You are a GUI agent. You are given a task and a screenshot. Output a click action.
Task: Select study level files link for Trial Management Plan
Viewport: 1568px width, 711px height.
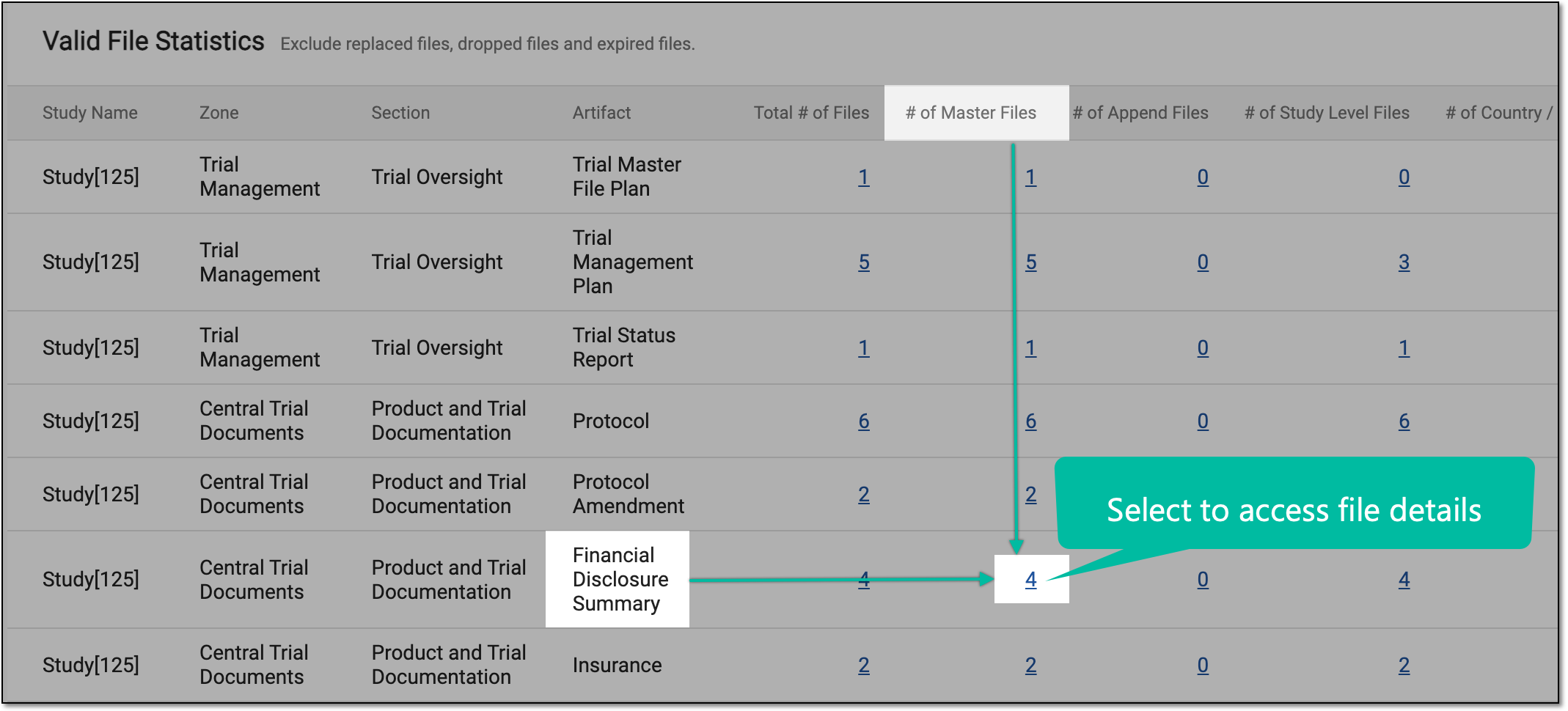coord(1404,262)
